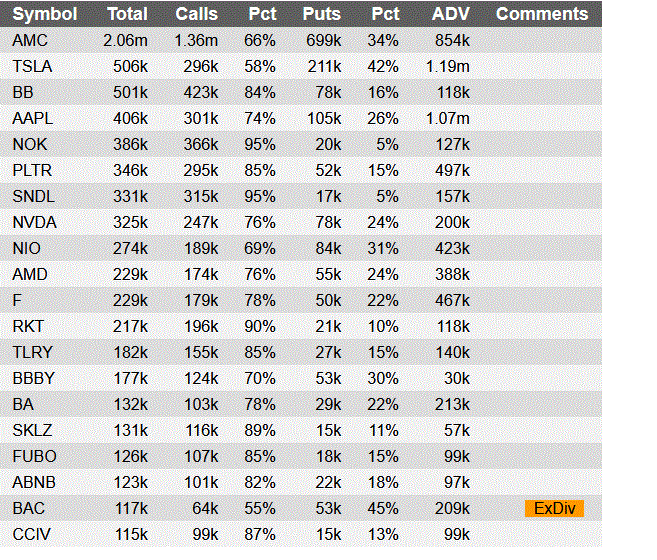Viewport: 657px width, 560px height.
Task: Click TSLA ADV value 1.19m
Action: point(447,67)
